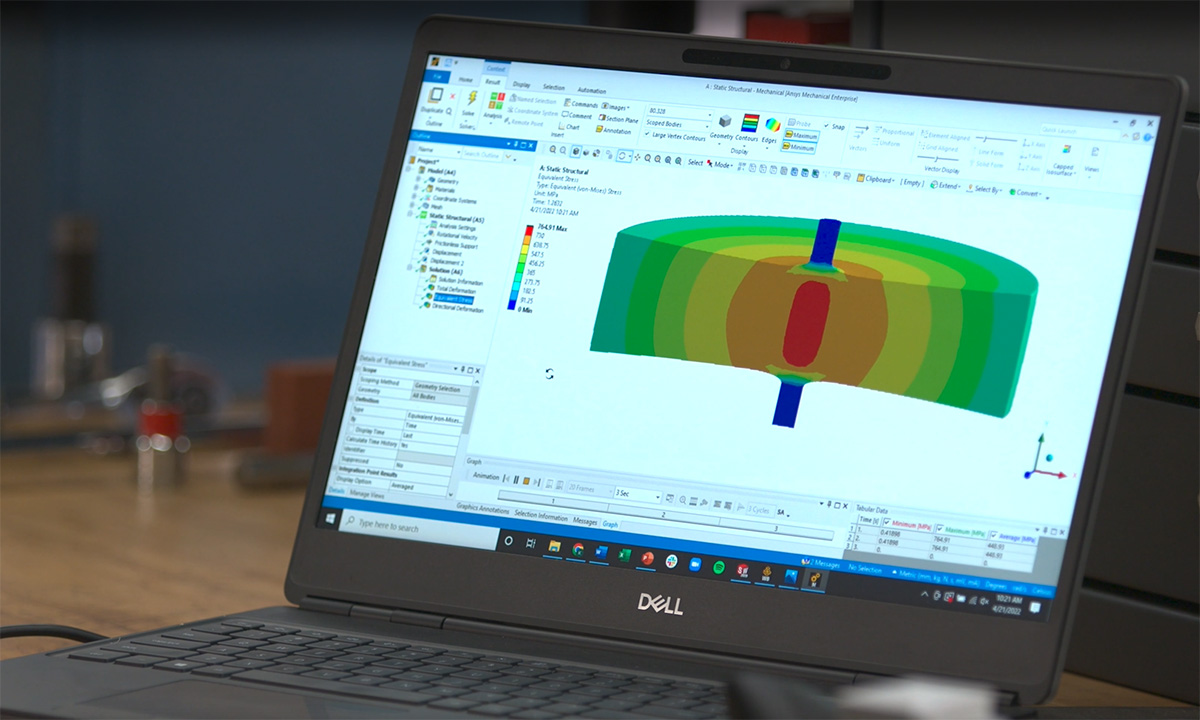Select Total Deformation in the outline tree
This screenshot has height=720, width=1200.
pos(458,288)
